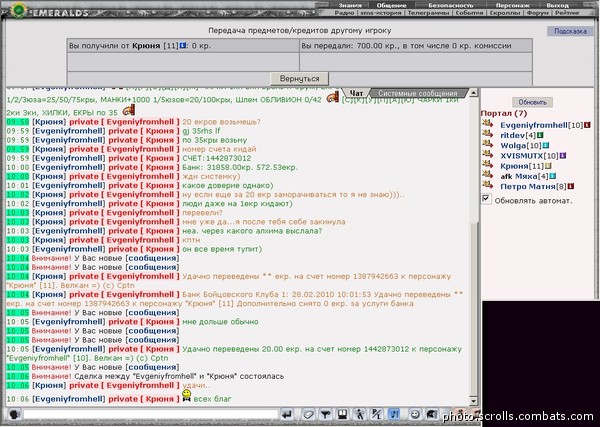The width and height of the screenshot is (600, 427).
Task: Click account number text СЧЕТ:1442873012
Action: point(217,158)
